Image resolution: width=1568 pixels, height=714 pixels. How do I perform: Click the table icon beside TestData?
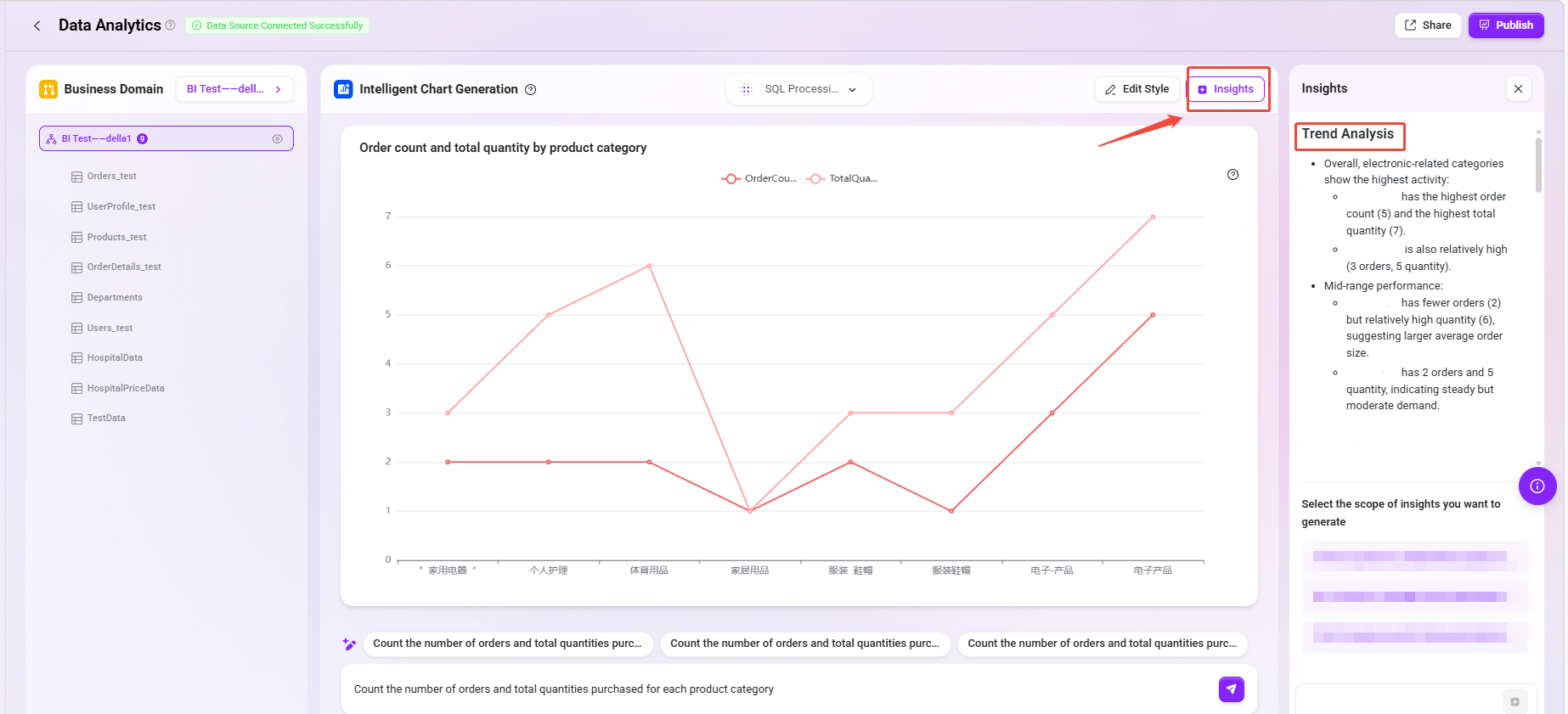pos(76,419)
